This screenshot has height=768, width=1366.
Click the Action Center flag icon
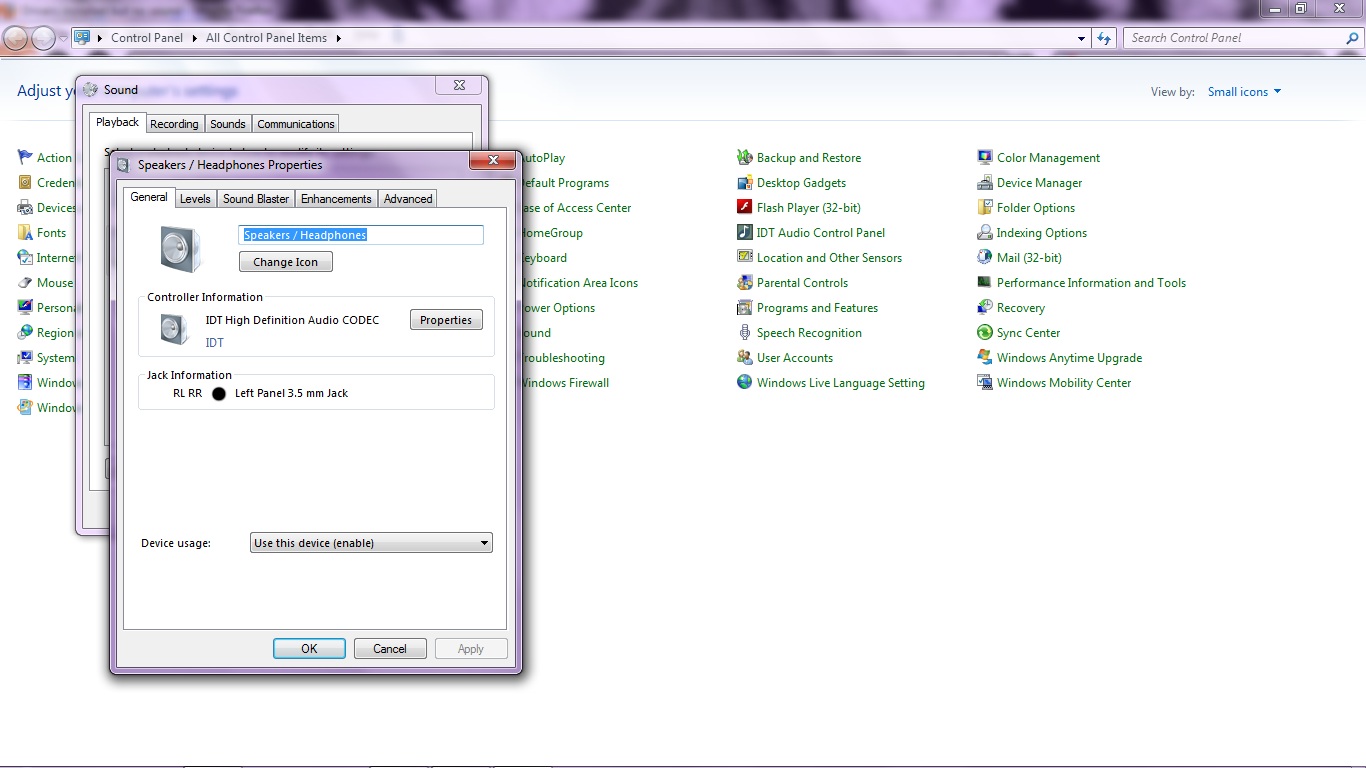[25, 158]
